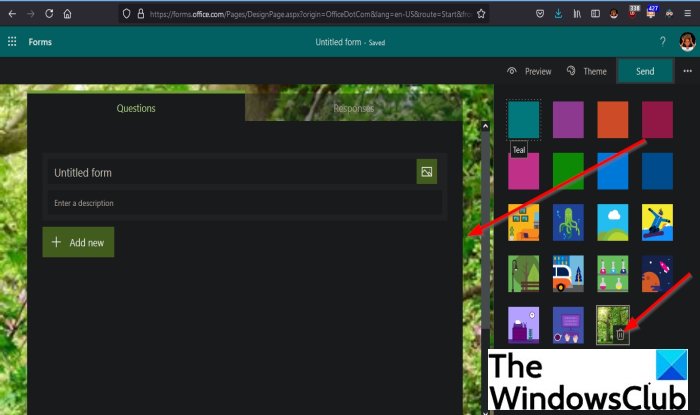This screenshot has width=700, height=415.
Task: Select the pink theme color
Action: tap(523, 171)
